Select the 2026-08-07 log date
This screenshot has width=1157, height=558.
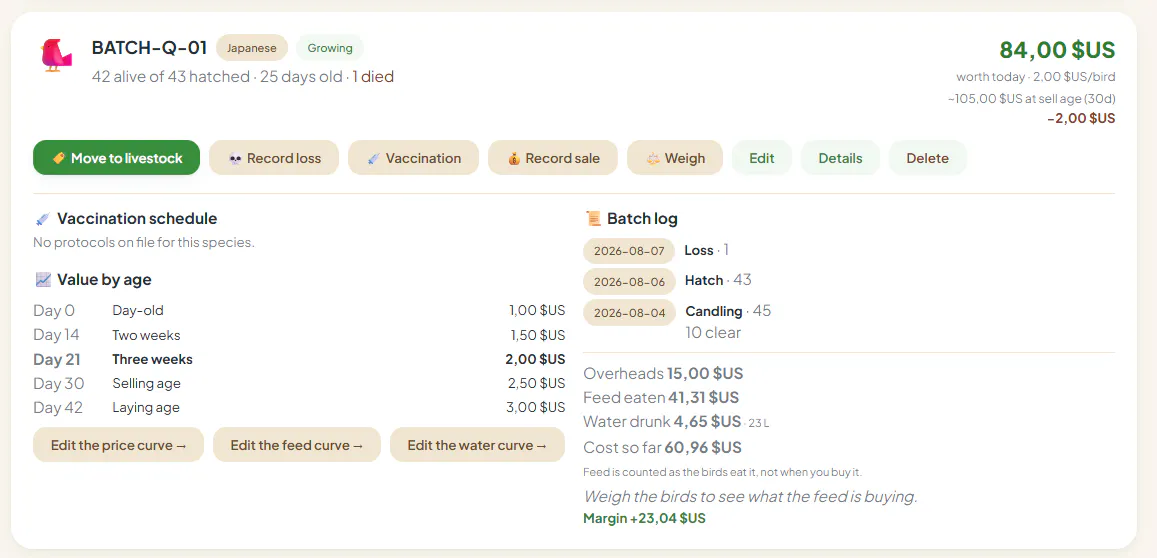click(x=629, y=251)
